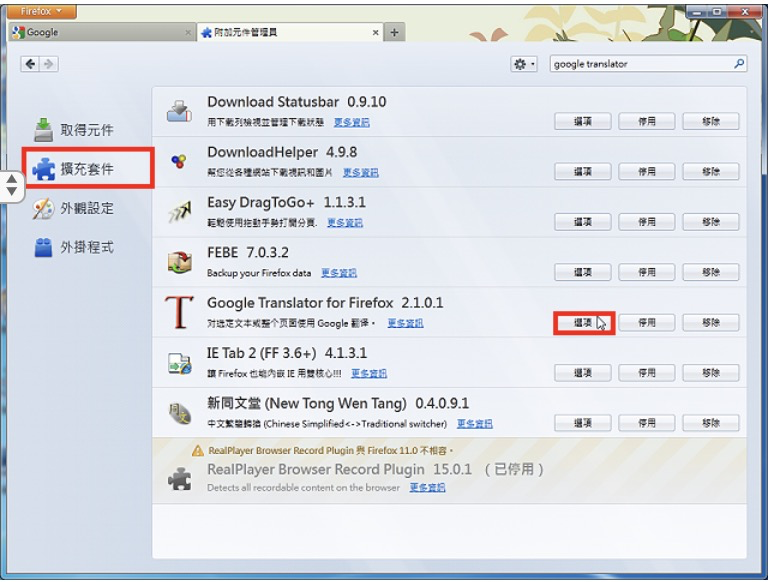This screenshot has width=768, height=582.
Task: Open 更多資訊 link for FEBE
Action: click(339, 273)
